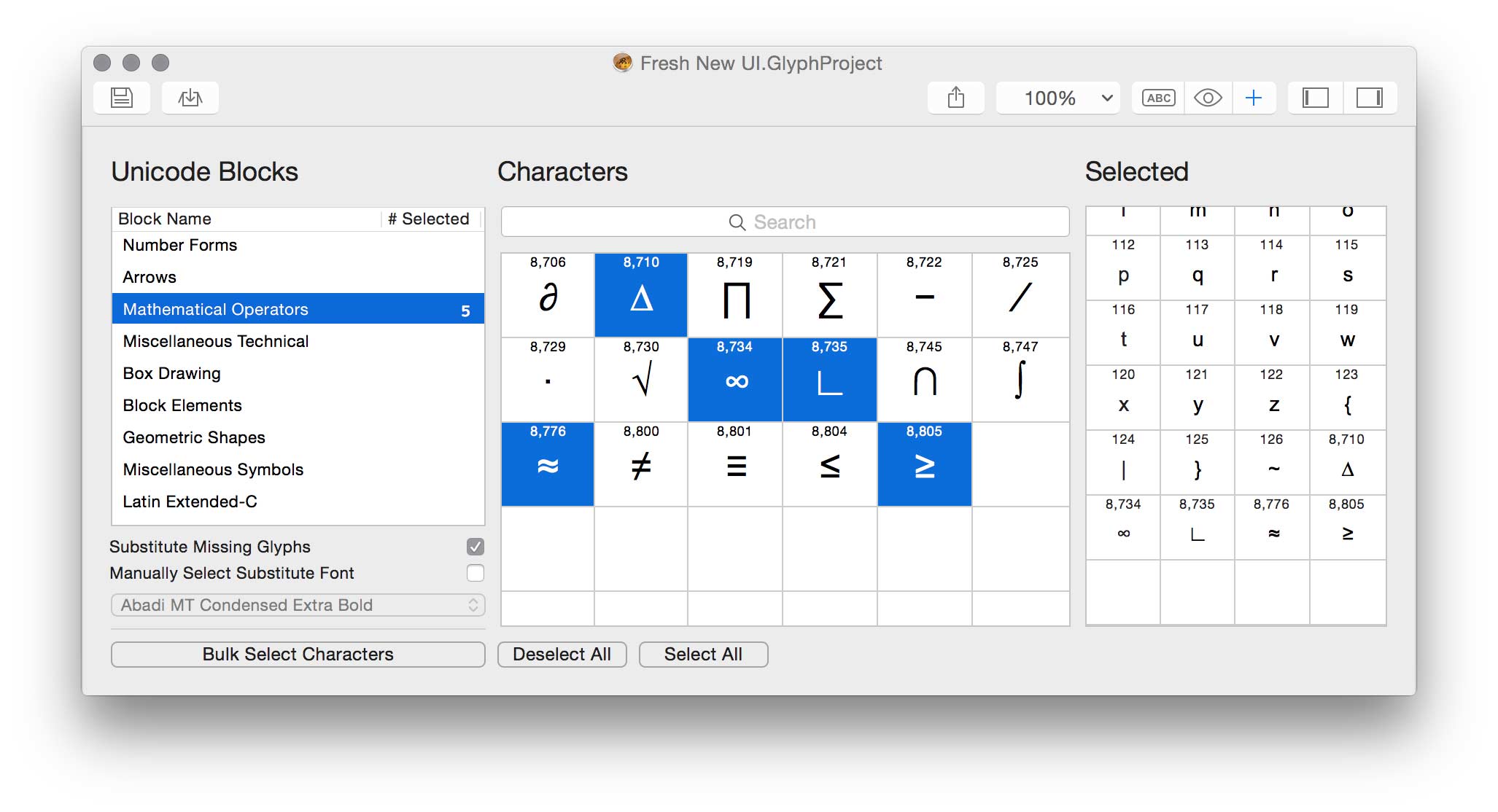Click the w glyph 119 in Selected

coord(1348,332)
